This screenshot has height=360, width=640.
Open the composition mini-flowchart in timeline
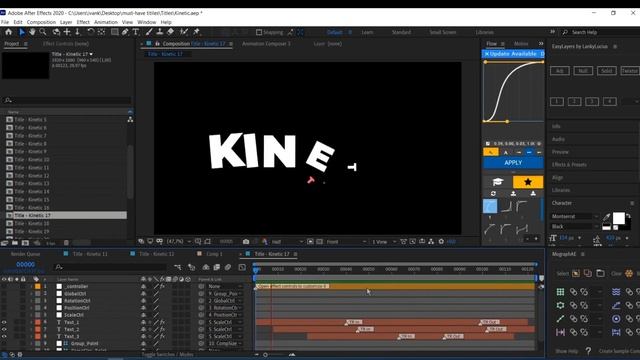[x=178, y=267]
